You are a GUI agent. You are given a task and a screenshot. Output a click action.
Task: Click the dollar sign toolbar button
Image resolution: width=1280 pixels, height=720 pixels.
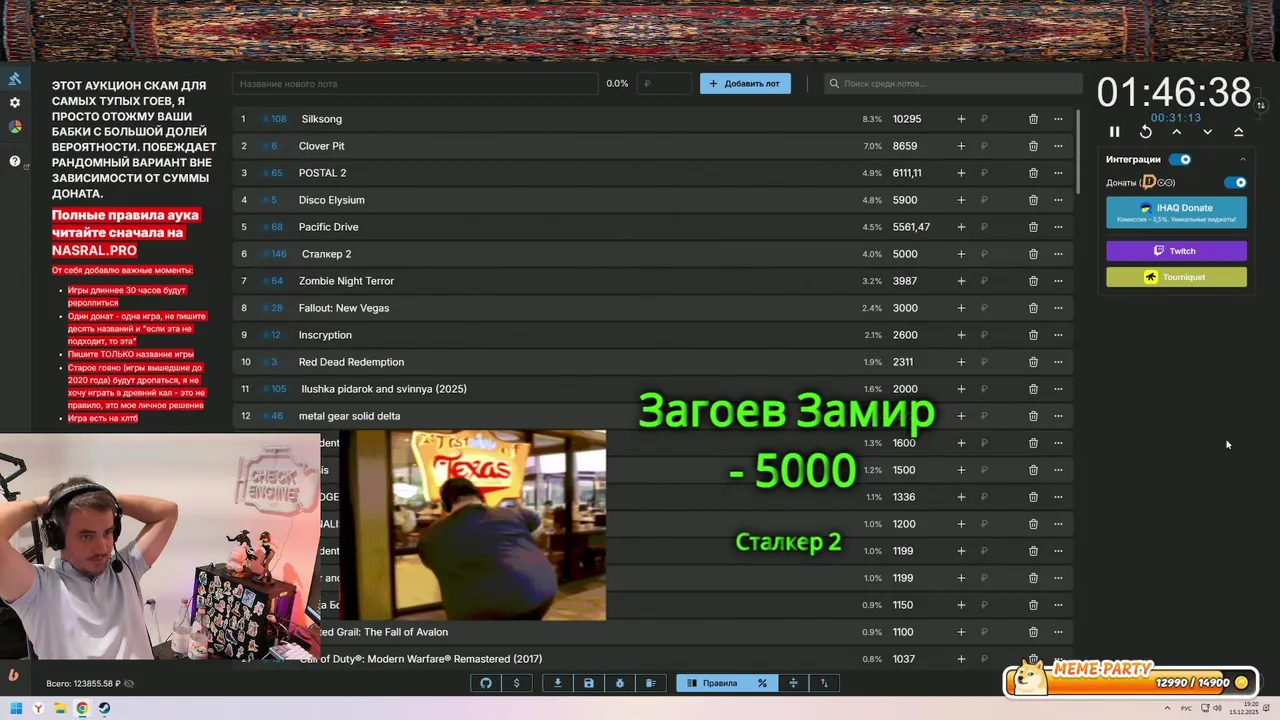pyautogui.click(x=516, y=683)
